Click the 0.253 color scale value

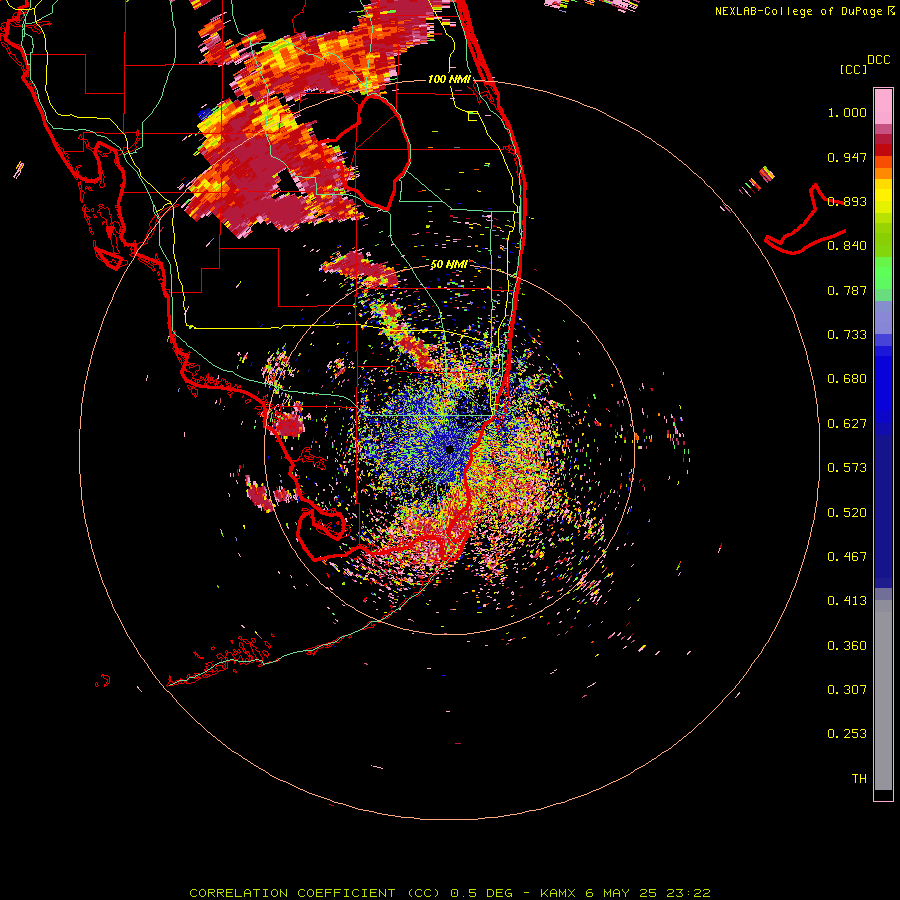click(847, 734)
